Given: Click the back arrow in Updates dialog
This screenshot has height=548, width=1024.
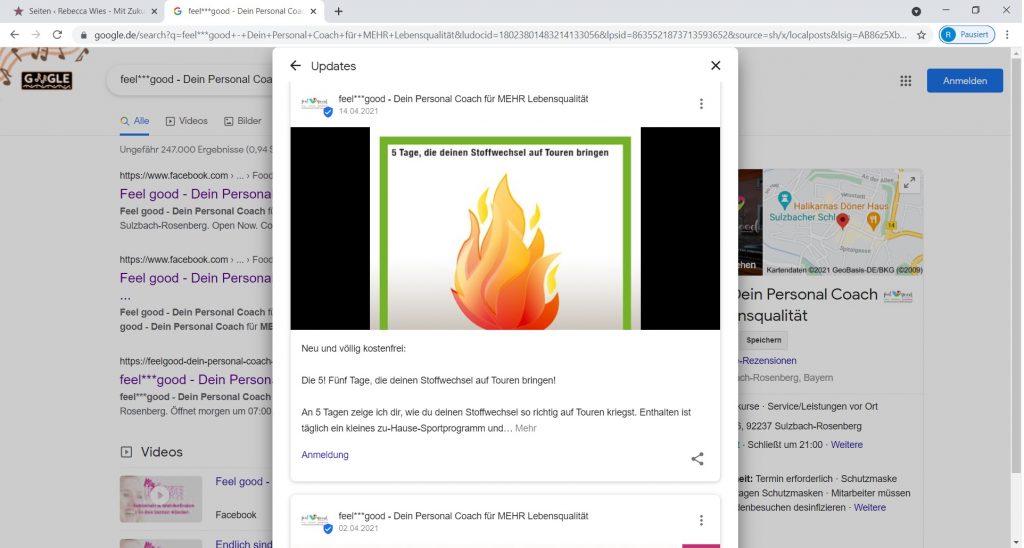Looking at the screenshot, I should tap(295, 66).
